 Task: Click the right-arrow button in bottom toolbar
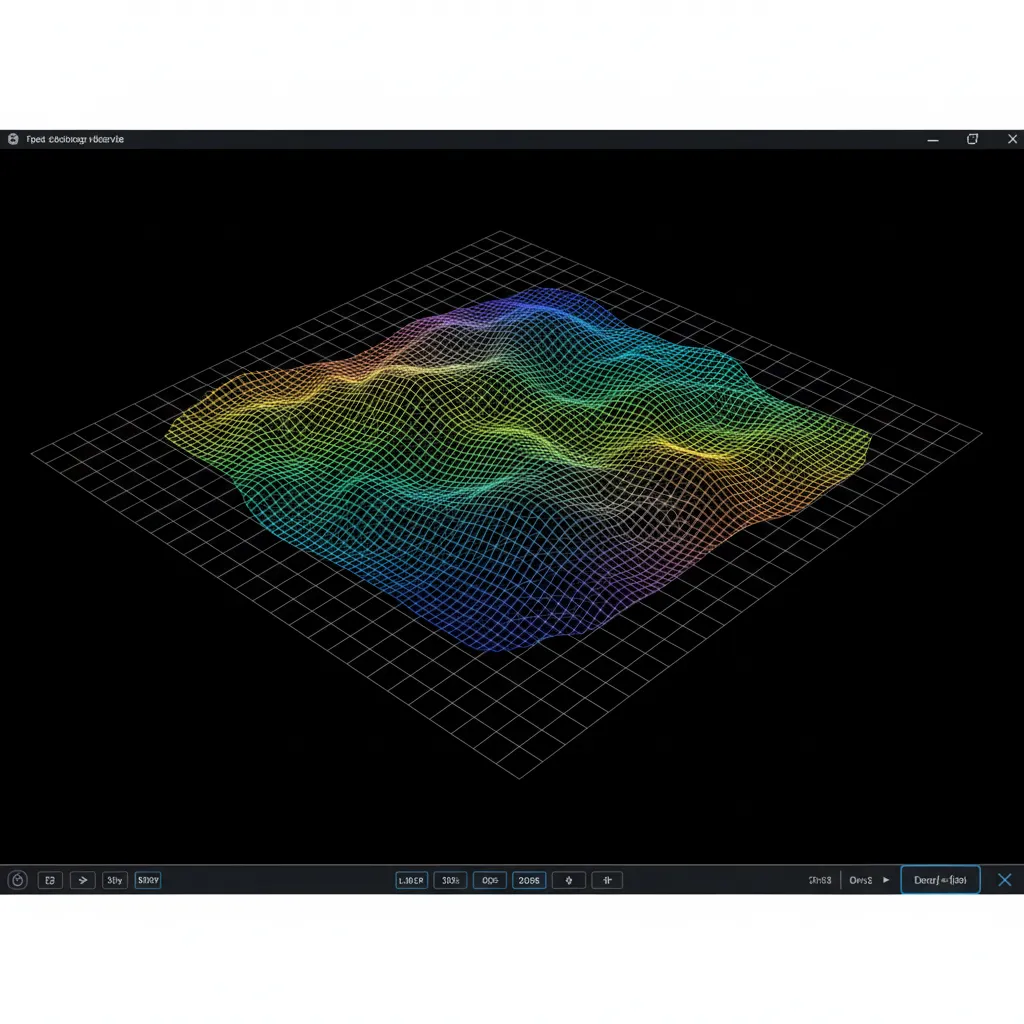[x=83, y=880]
